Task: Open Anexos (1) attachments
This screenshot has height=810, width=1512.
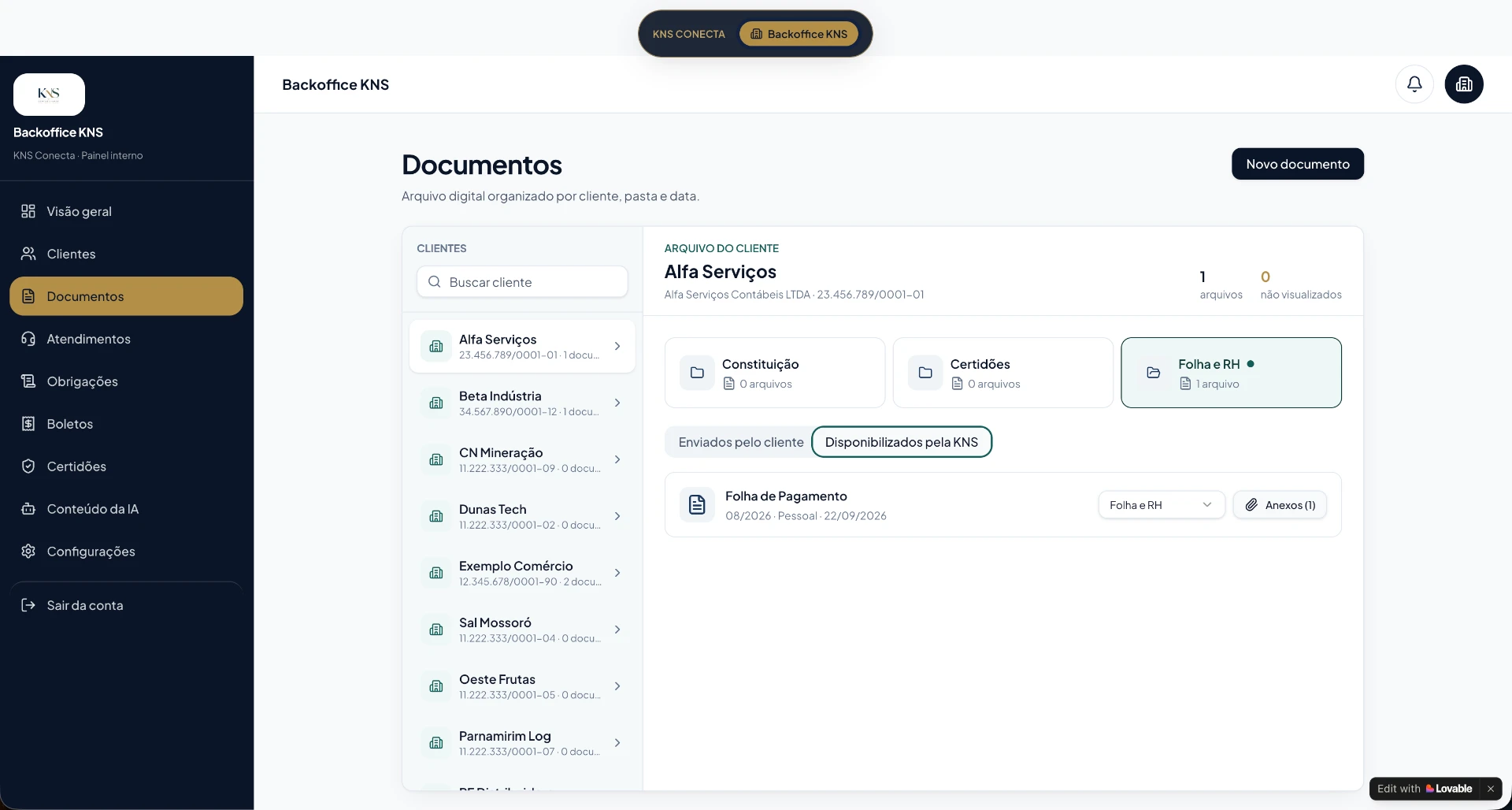Action: [1280, 505]
